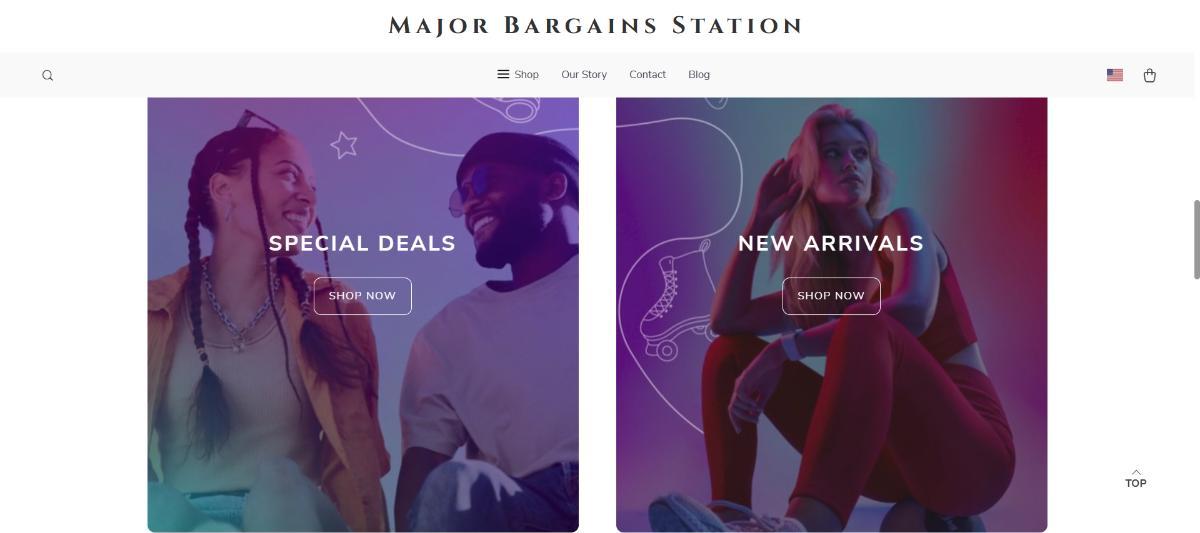The height and width of the screenshot is (533, 1200).
Task: Open the Contact menu item
Action: 647,75
